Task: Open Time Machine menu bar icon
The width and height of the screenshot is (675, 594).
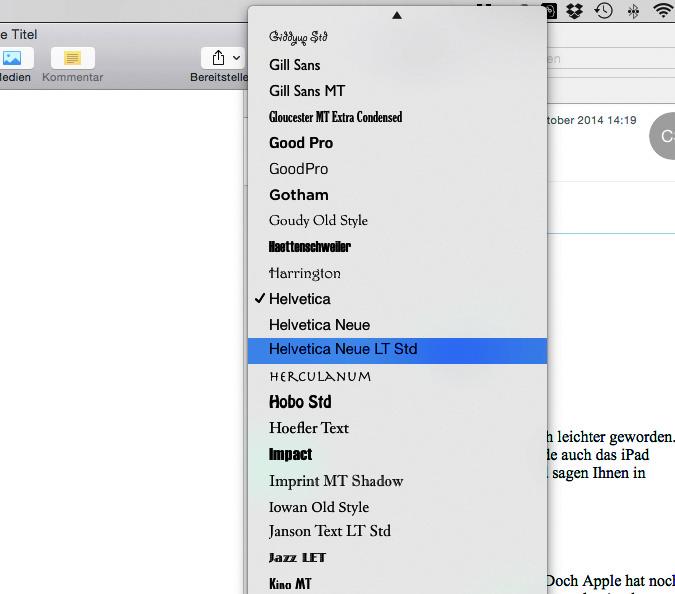Action: [x=604, y=11]
